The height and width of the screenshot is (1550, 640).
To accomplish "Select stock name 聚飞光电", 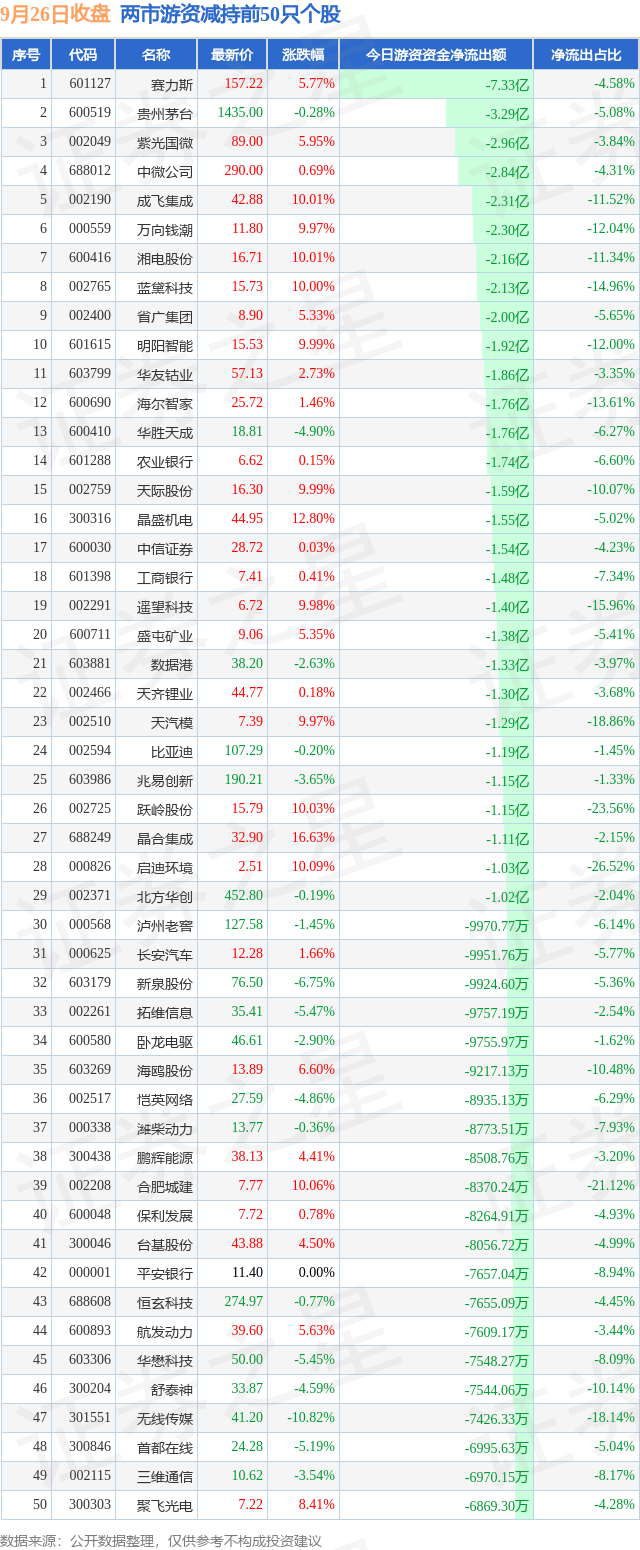I will point(166,1505).
